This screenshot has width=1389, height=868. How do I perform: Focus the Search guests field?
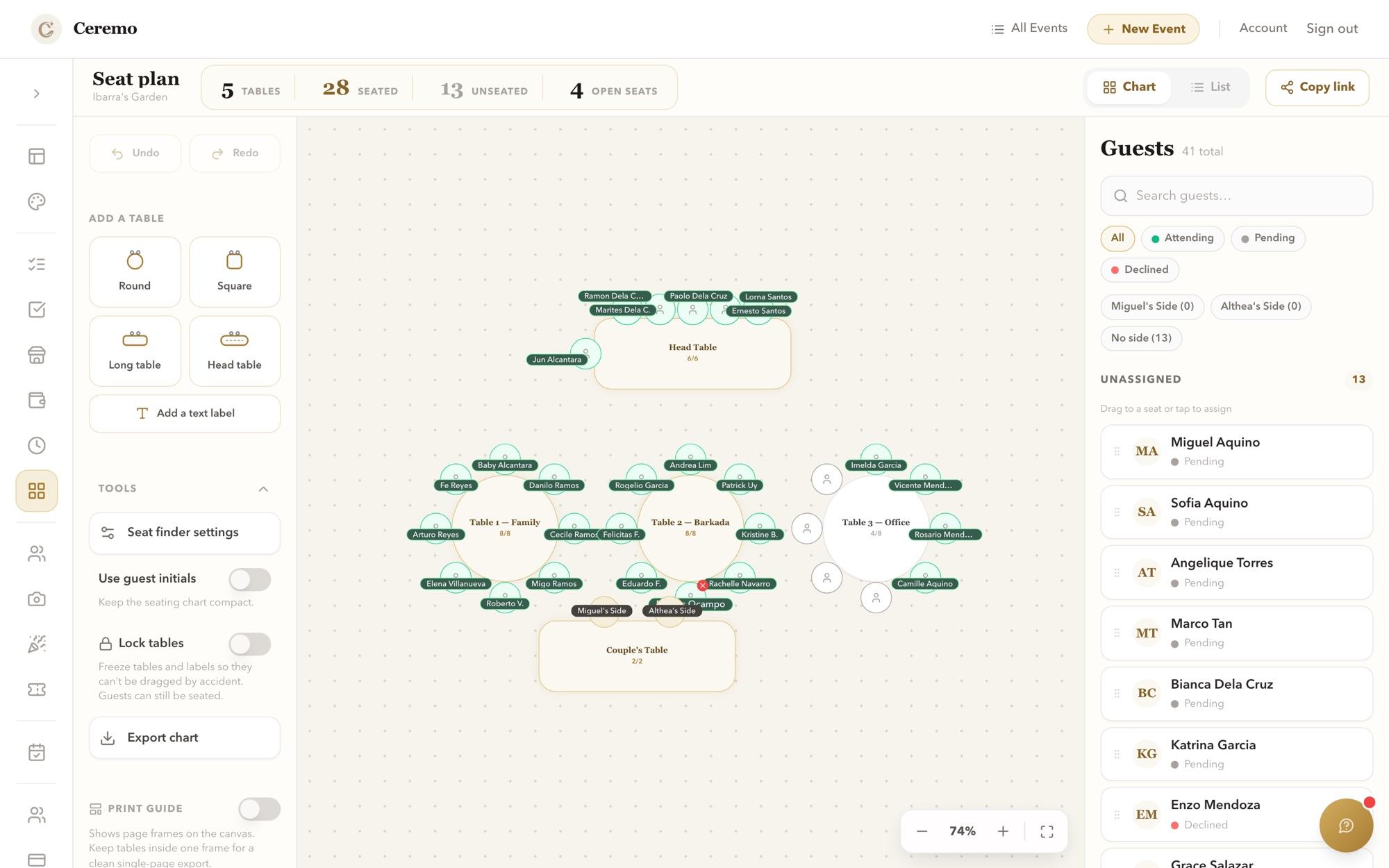click(x=1236, y=196)
